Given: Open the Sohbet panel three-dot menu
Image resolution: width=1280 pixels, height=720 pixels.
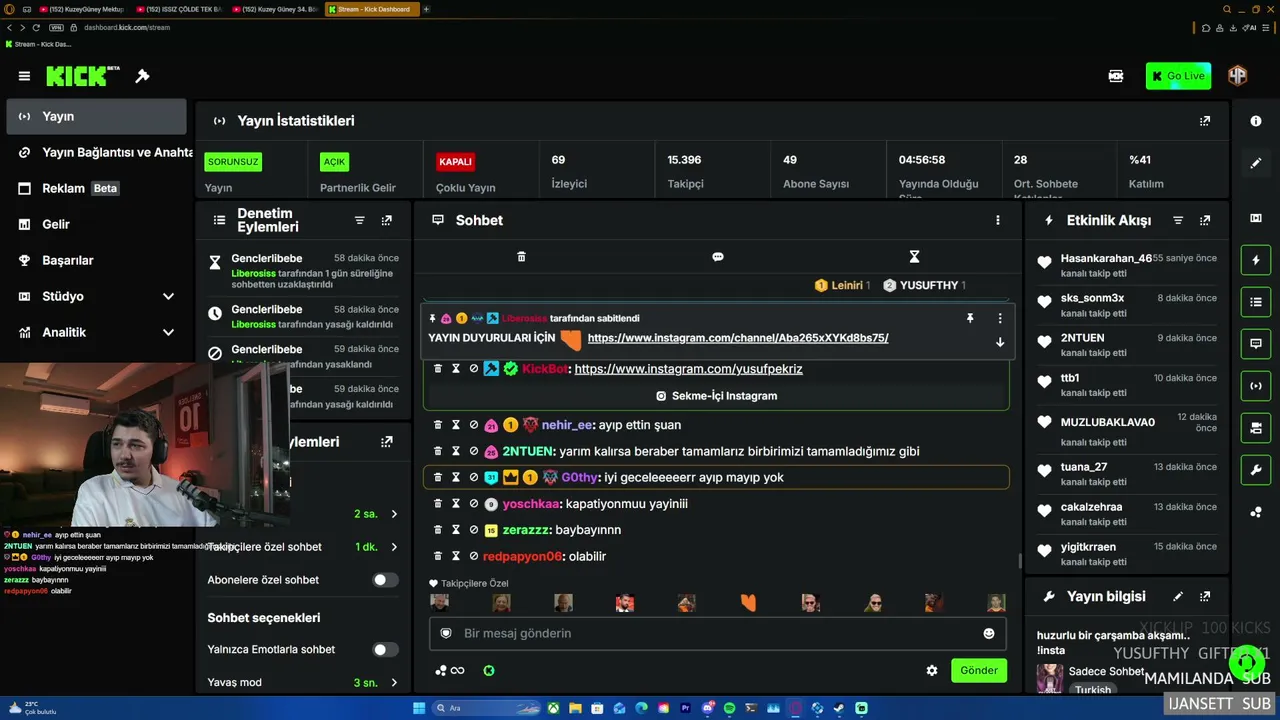Looking at the screenshot, I should 997,220.
